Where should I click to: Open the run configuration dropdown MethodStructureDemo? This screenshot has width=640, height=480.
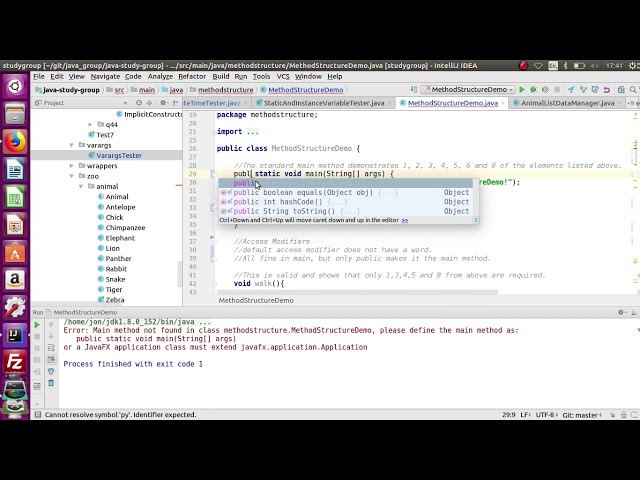[468, 89]
